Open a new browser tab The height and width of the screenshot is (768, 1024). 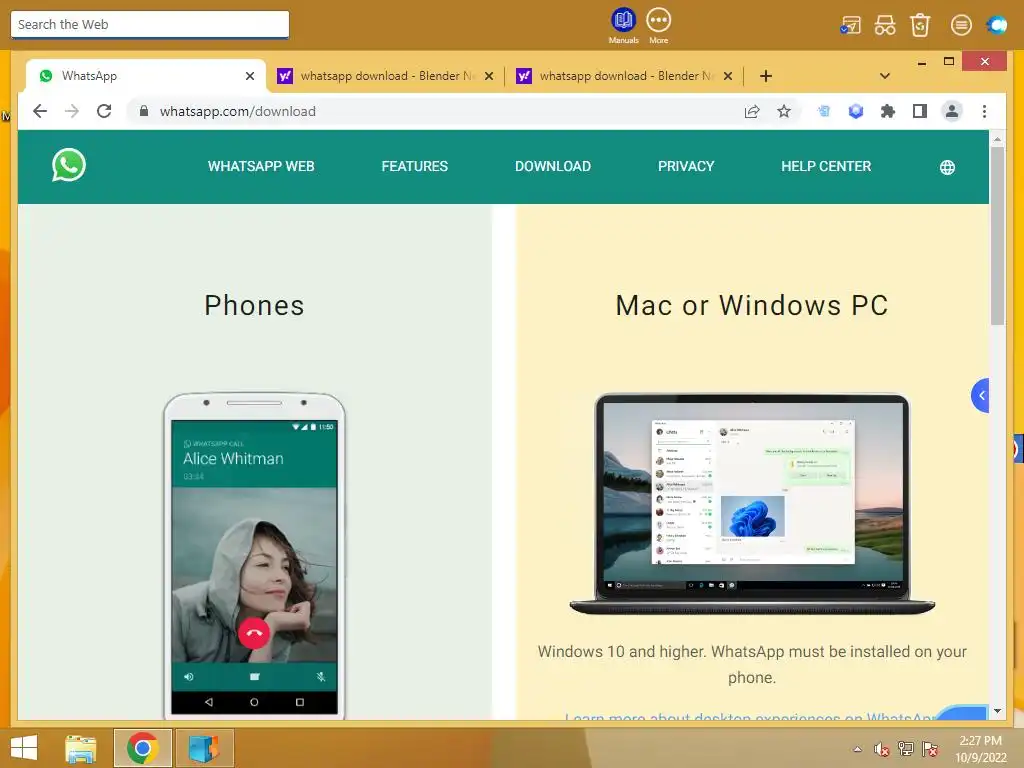click(x=765, y=76)
